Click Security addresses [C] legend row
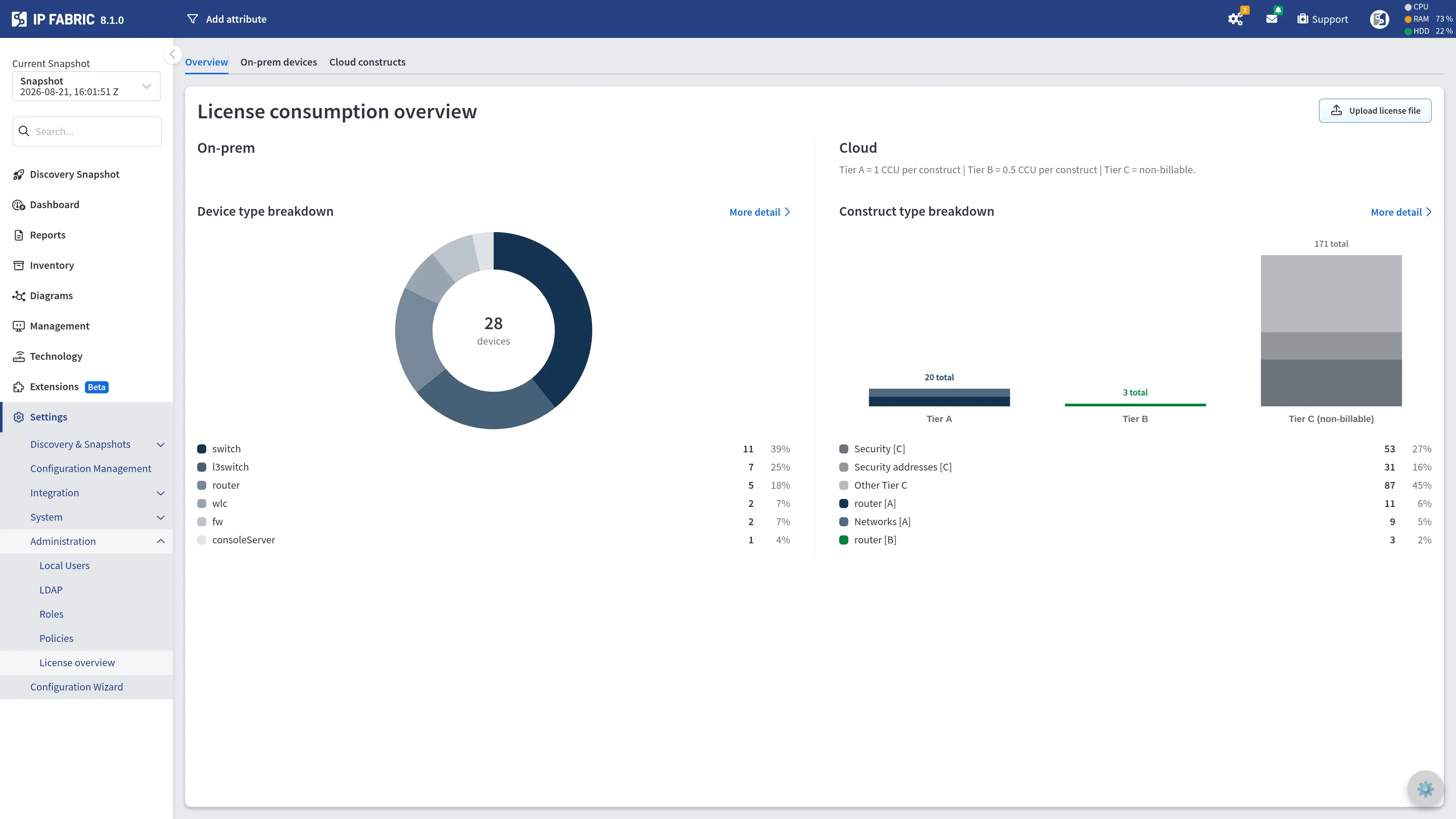 tap(1136, 468)
